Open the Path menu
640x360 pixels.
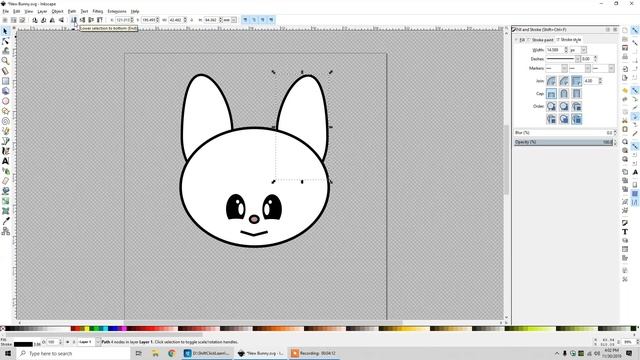[x=72, y=11]
